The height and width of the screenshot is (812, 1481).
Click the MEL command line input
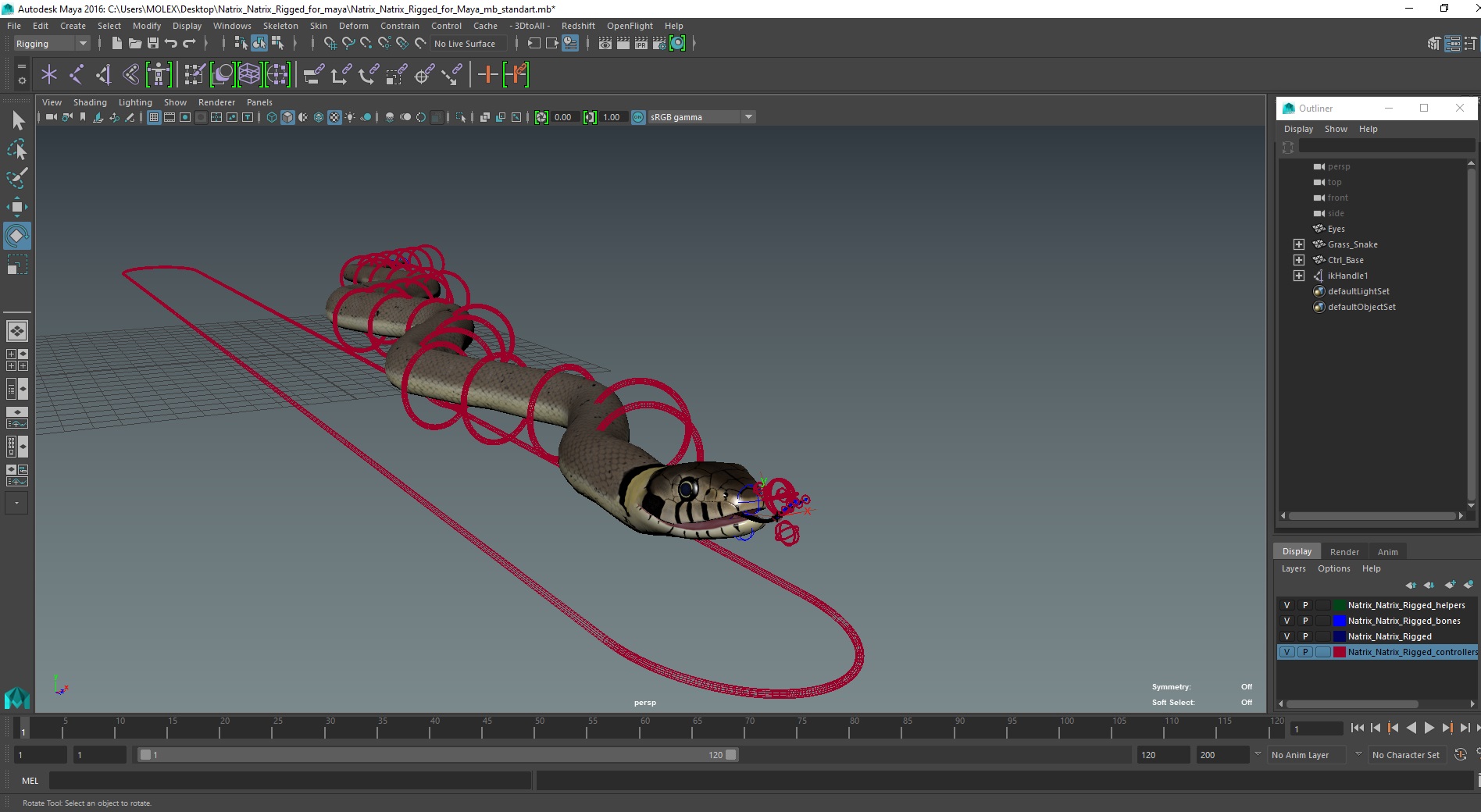pyautogui.click(x=291, y=781)
